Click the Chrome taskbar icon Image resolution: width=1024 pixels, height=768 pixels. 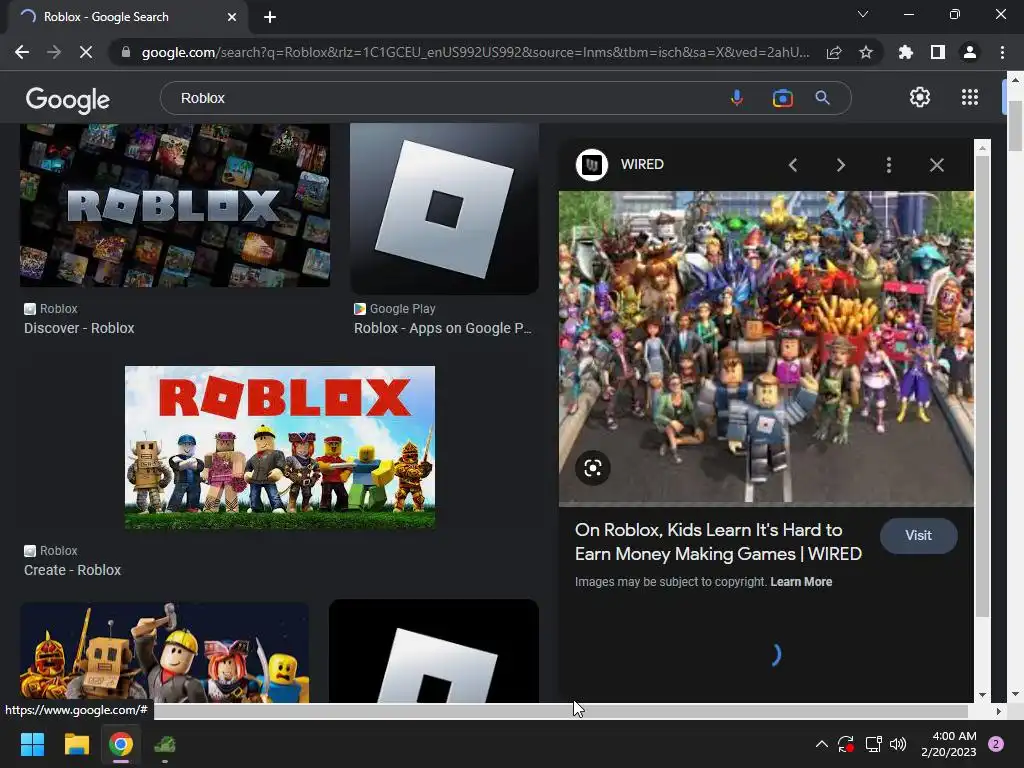coord(121,744)
